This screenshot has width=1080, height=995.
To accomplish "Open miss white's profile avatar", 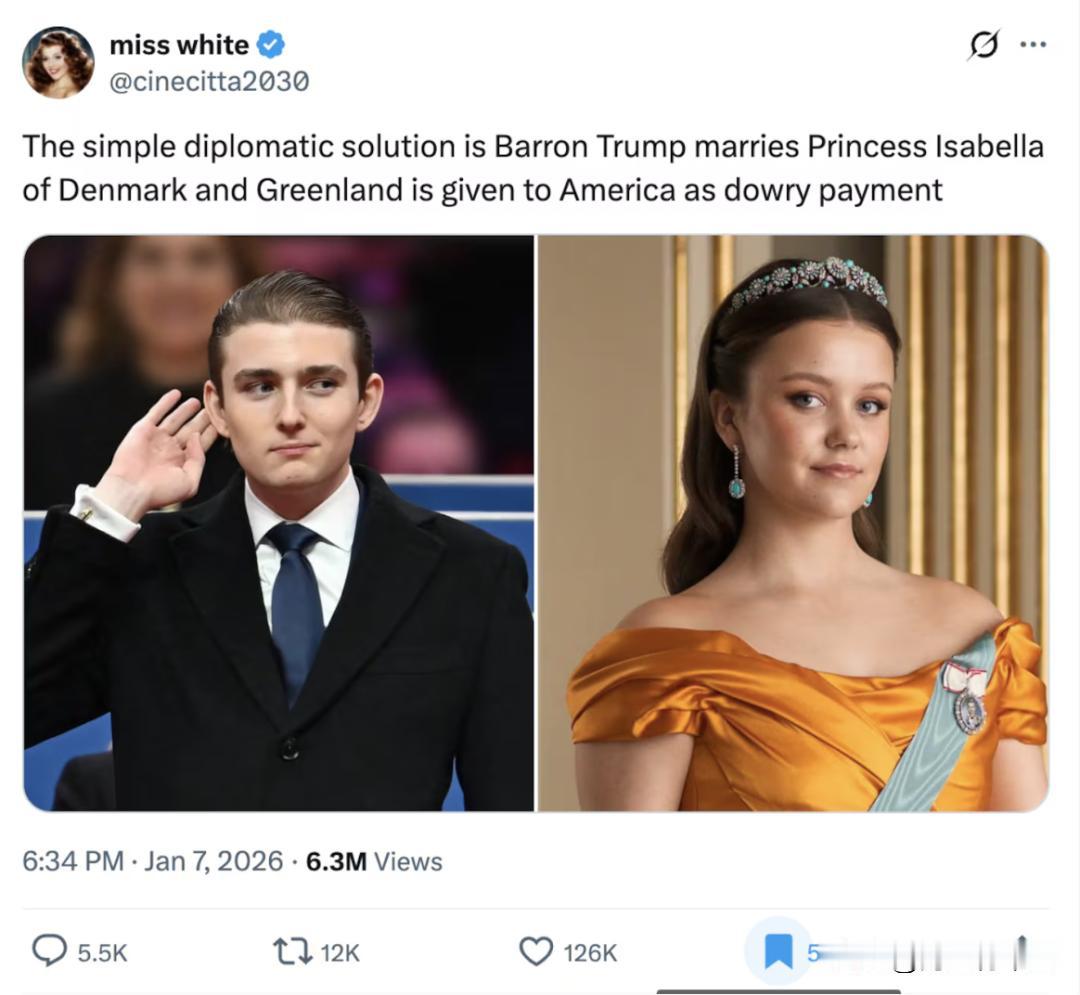I will click(x=58, y=62).
